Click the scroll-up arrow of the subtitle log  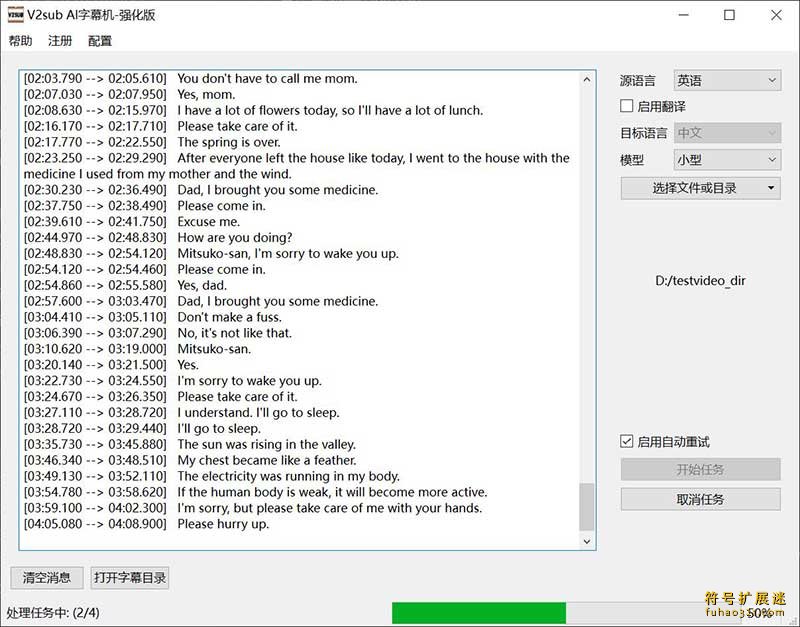(587, 79)
